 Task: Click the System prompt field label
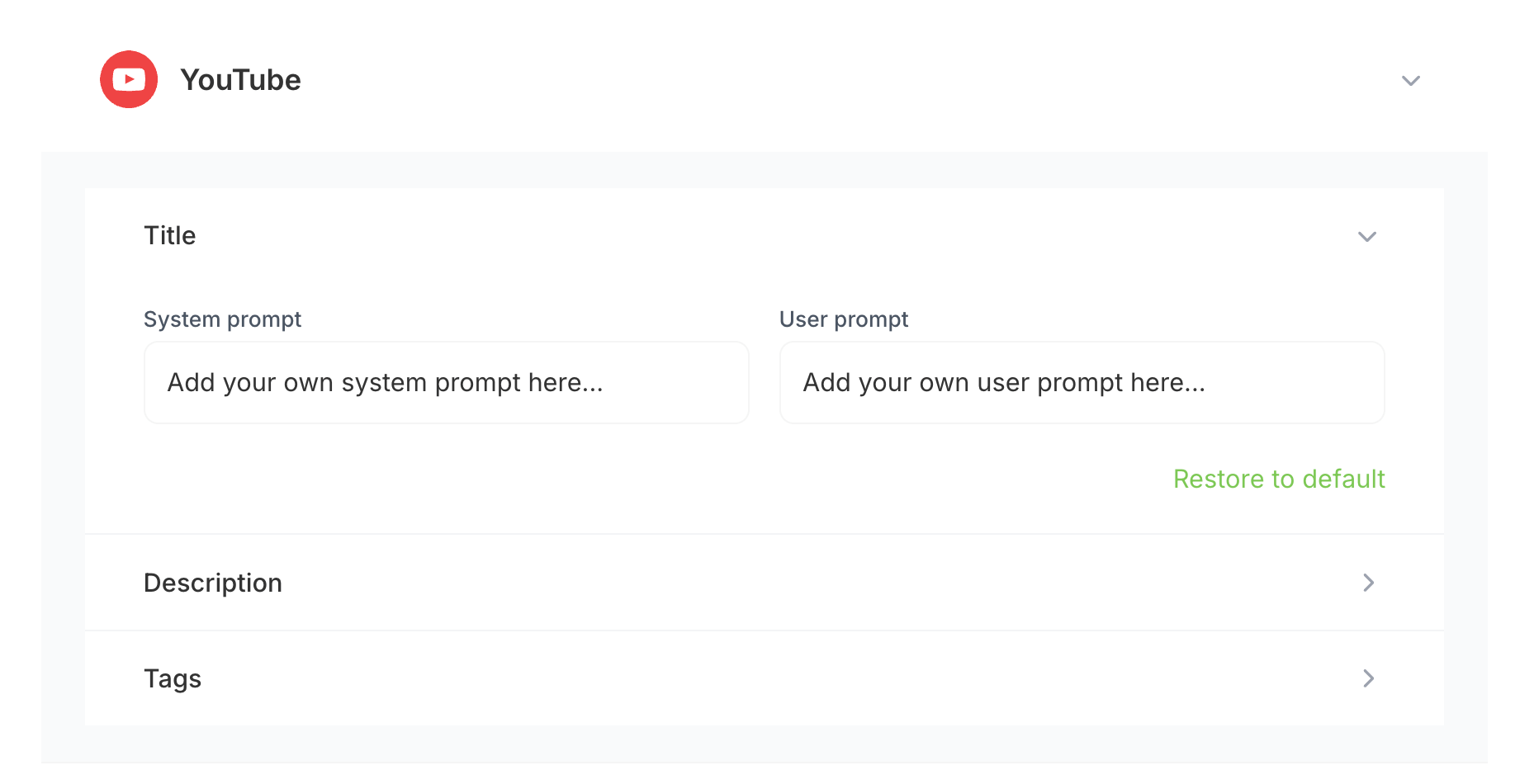tap(222, 319)
